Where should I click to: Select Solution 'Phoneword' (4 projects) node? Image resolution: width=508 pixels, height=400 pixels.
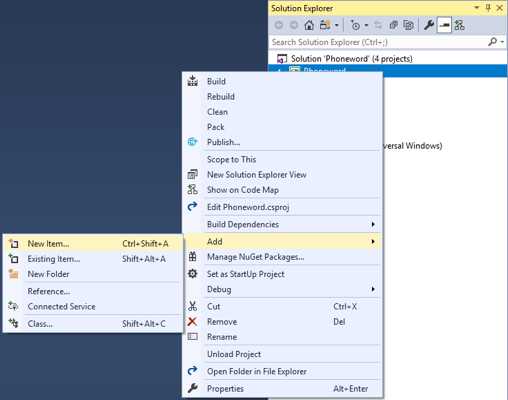[351, 59]
